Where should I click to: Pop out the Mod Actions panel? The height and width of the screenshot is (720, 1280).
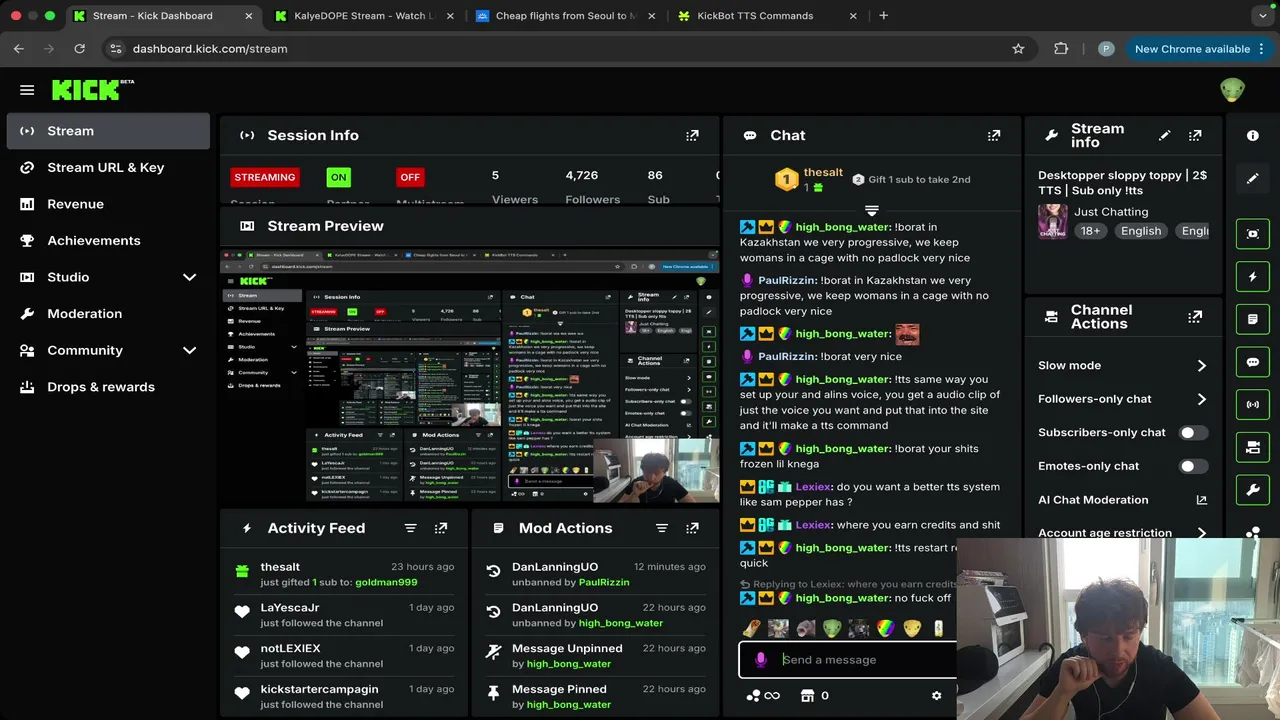[x=692, y=528]
